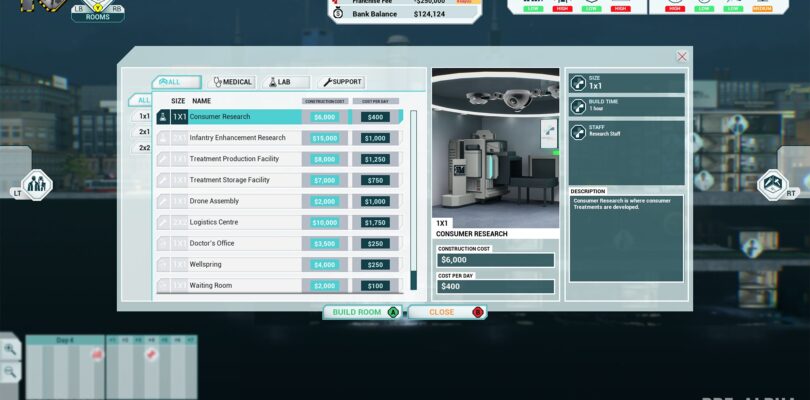Image resolution: width=810 pixels, height=400 pixels.
Task: Open the RT hexagon panel icon
Action: tap(773, 184)
